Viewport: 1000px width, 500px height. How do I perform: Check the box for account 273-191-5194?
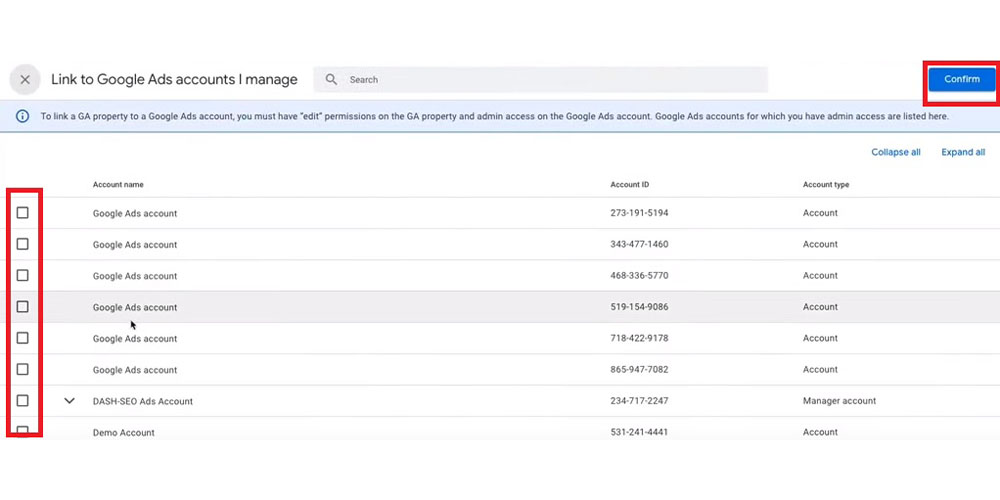point(22,213)
